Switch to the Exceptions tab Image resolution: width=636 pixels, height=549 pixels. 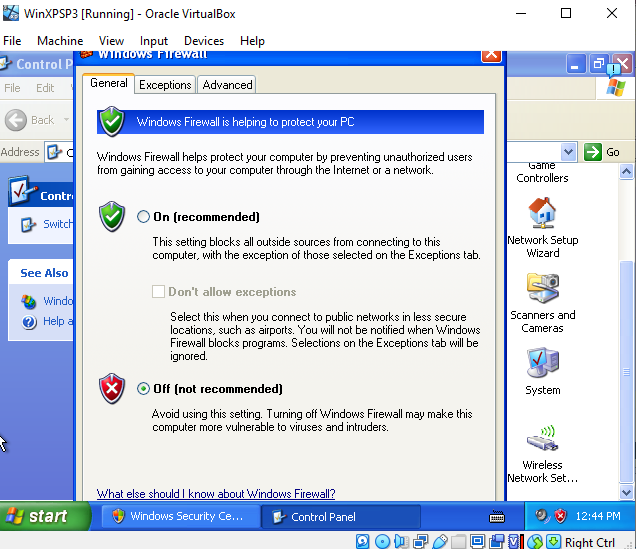click(165, 85)
